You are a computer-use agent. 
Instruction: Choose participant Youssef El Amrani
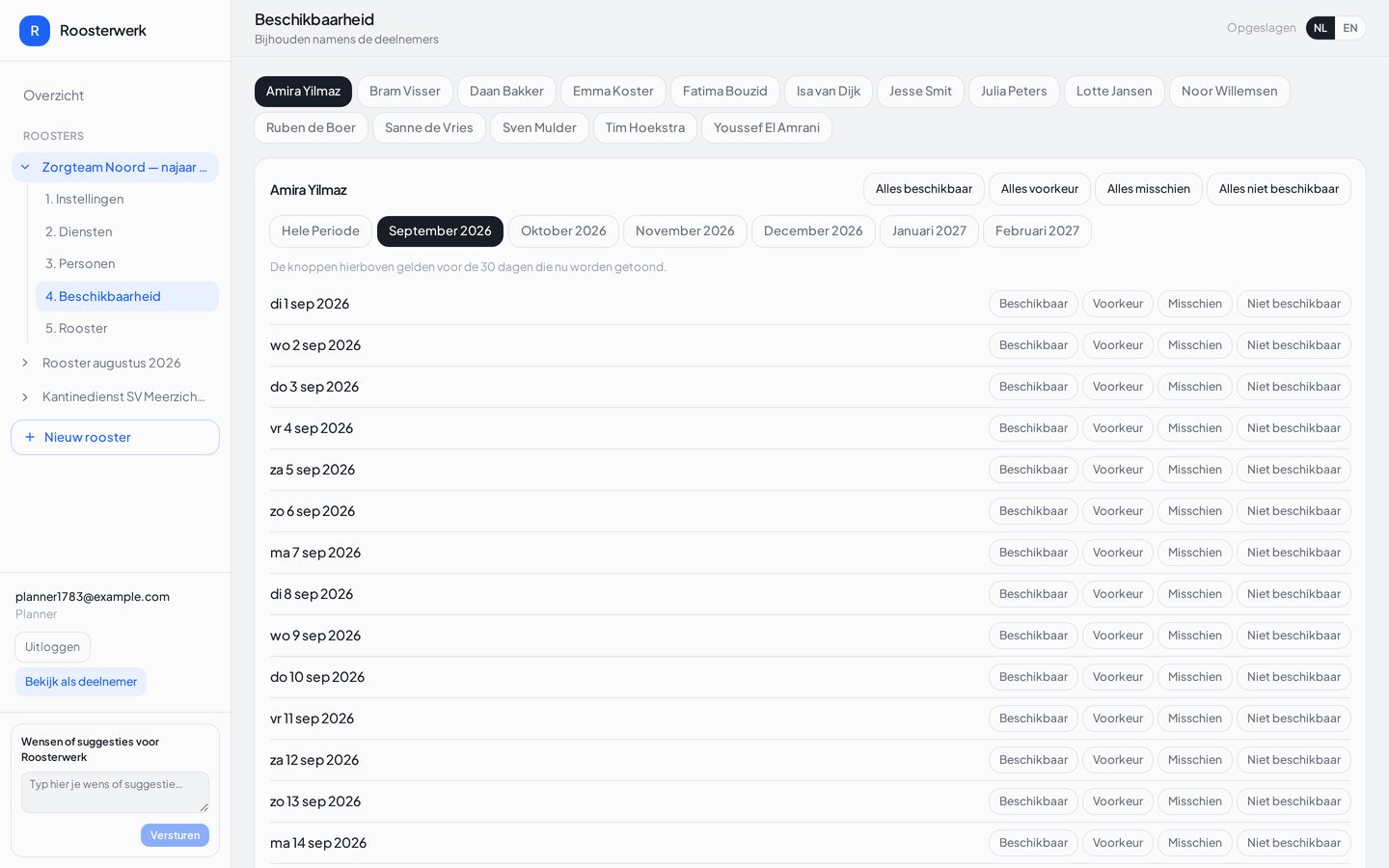[767, 128]
